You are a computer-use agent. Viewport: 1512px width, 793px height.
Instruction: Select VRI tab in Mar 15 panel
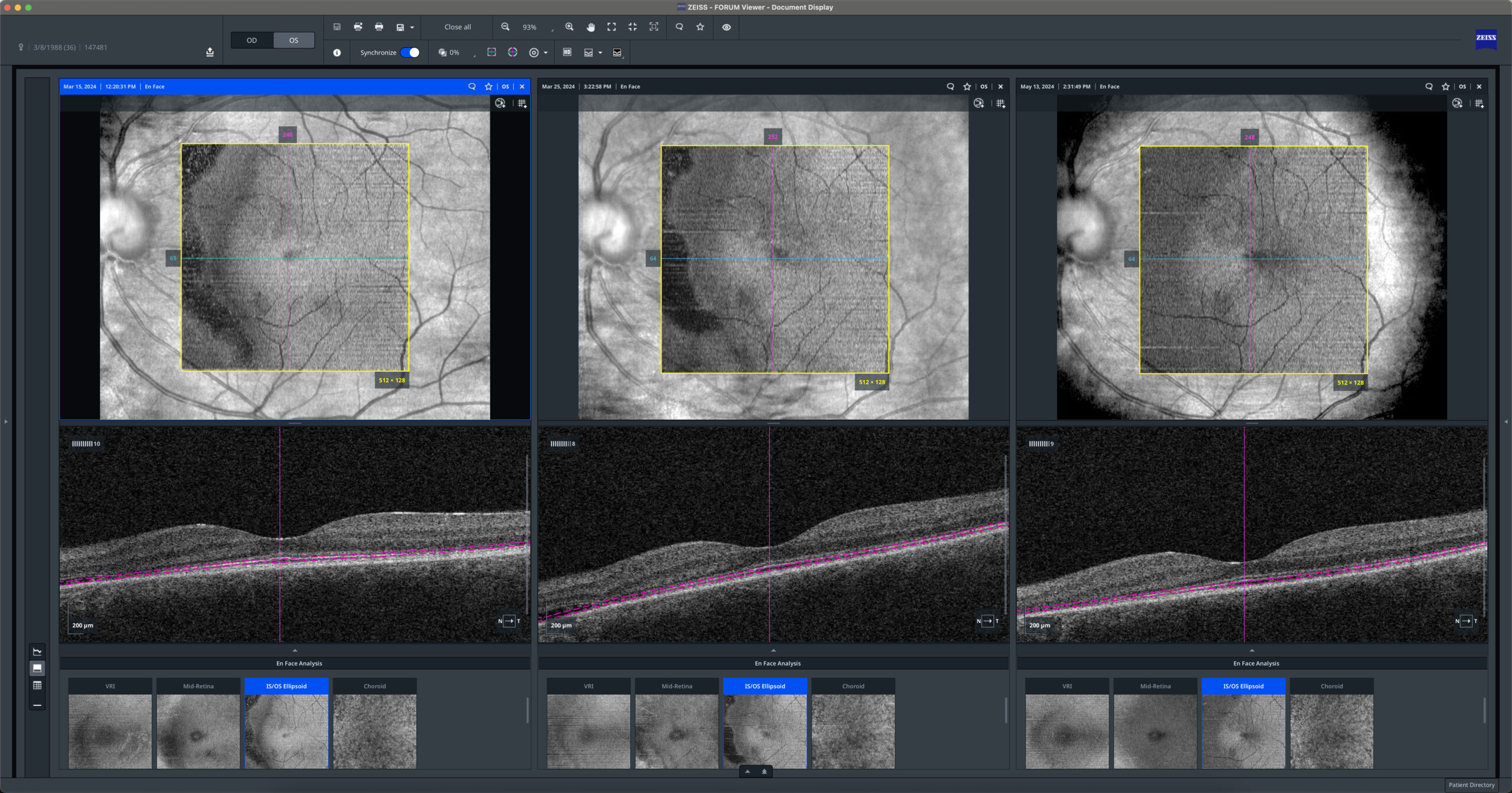tap(110, 686)
